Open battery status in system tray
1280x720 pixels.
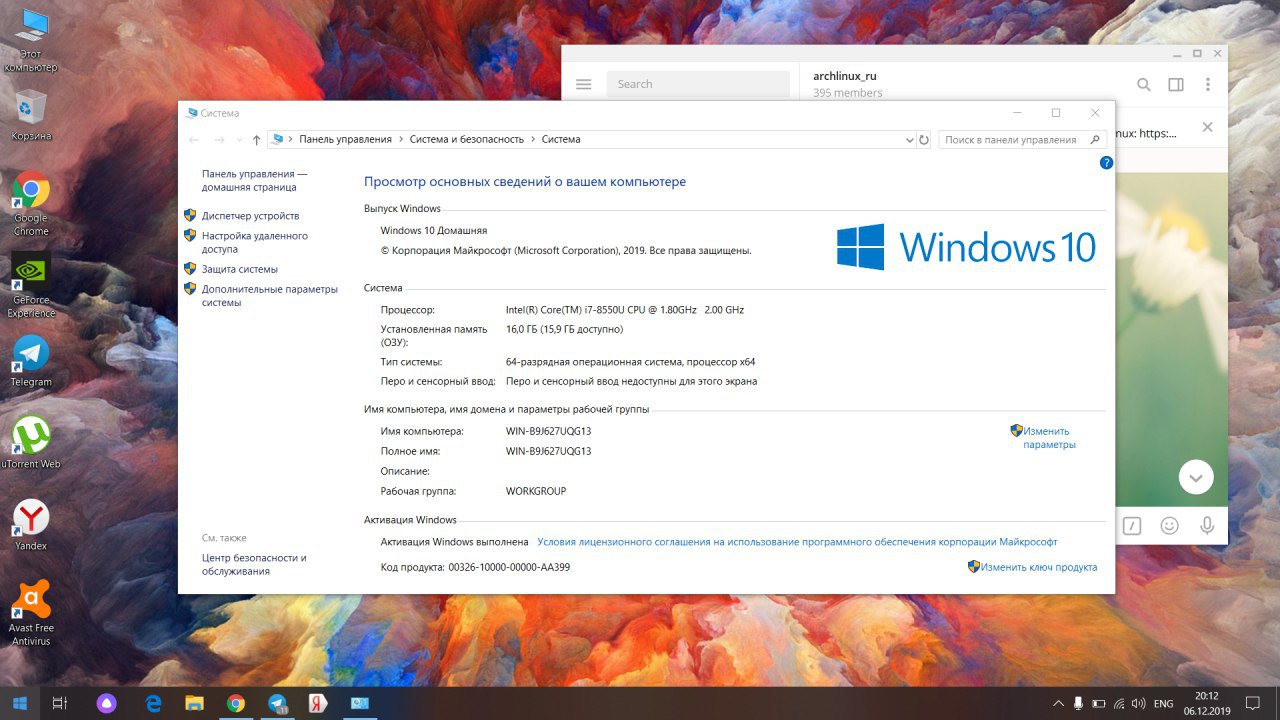click(x=1098, y=703)
